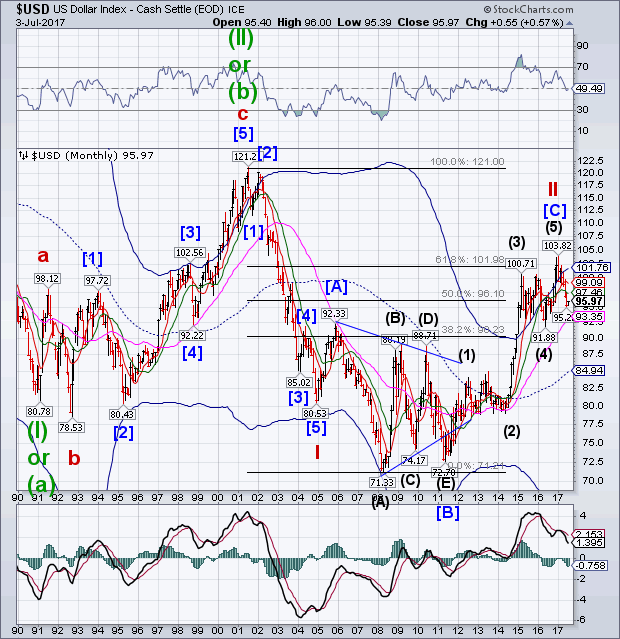The image size is (620, 639).
Task: Select the 103.82 high price marker
Action: (x=556, y=245)
